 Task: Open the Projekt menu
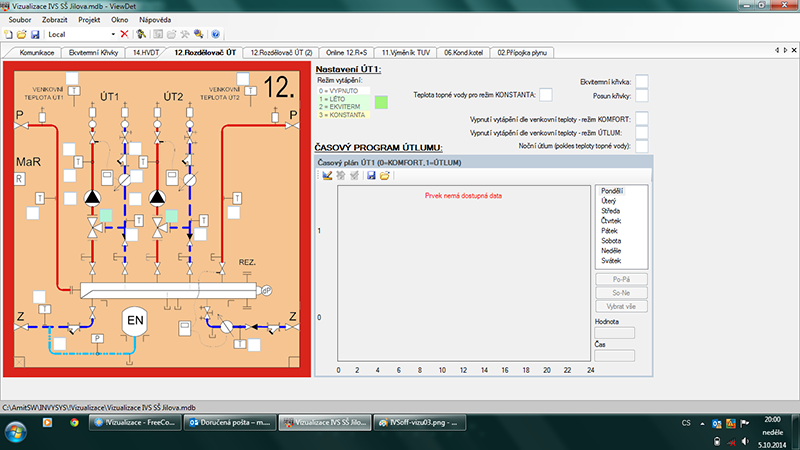(89, 20)
